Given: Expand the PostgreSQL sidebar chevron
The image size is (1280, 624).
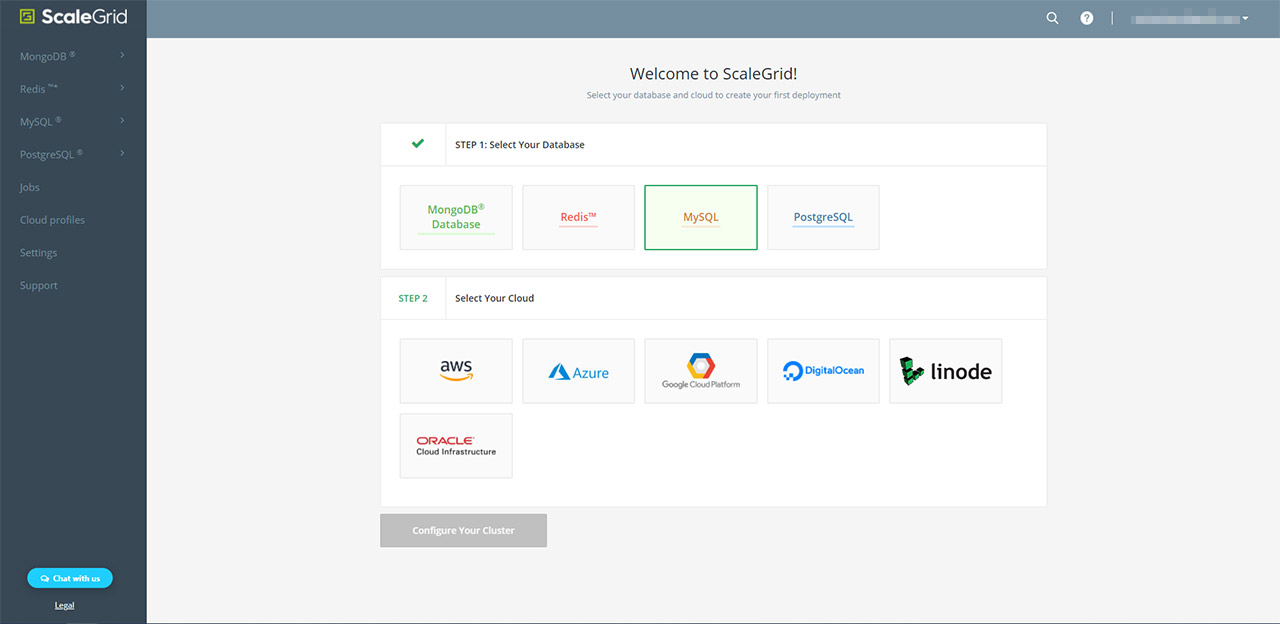Looking at the screenshot, I should click(122, 153).
